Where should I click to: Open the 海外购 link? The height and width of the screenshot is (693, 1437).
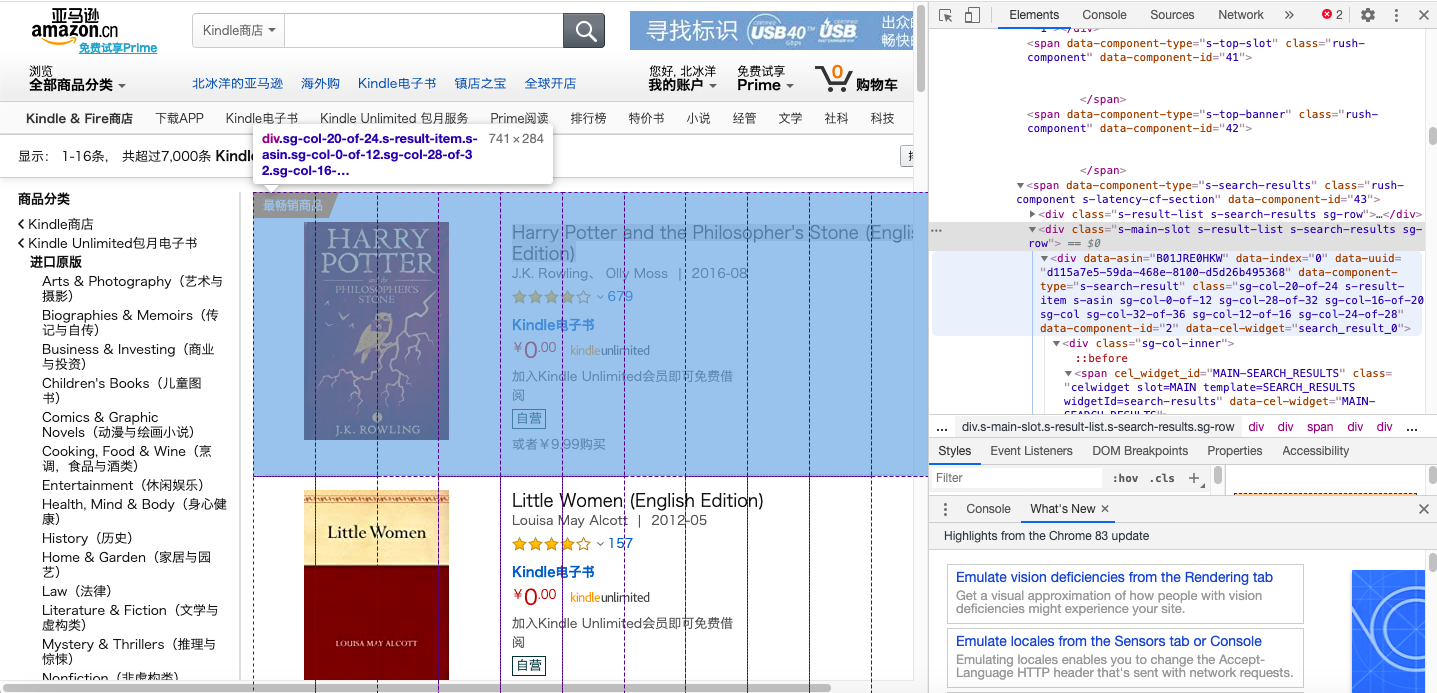[x=320, y=84]
